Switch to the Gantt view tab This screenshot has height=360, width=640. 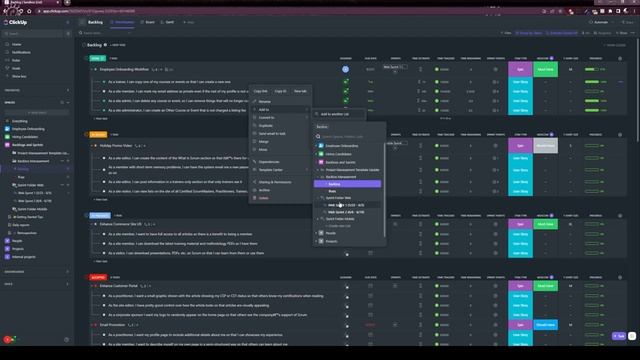coord(168,22)
